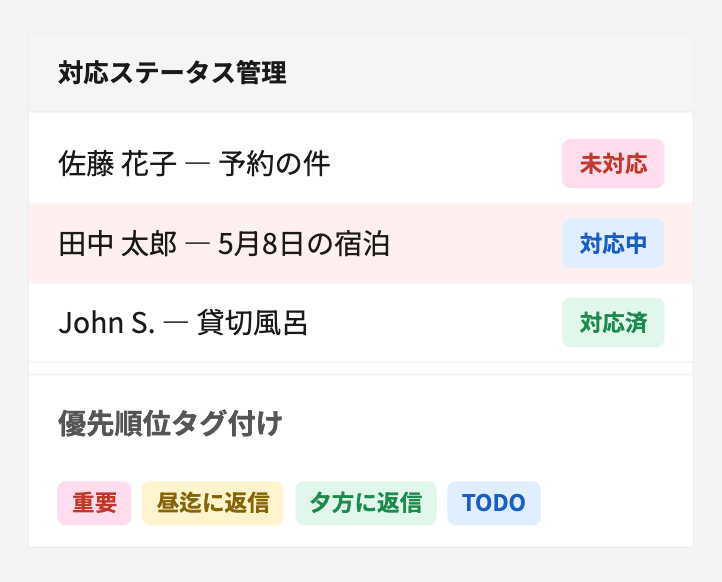Apply the TODO tag
Image resolution: width=722 pixels, height=582 pixels.
point(494,503)
